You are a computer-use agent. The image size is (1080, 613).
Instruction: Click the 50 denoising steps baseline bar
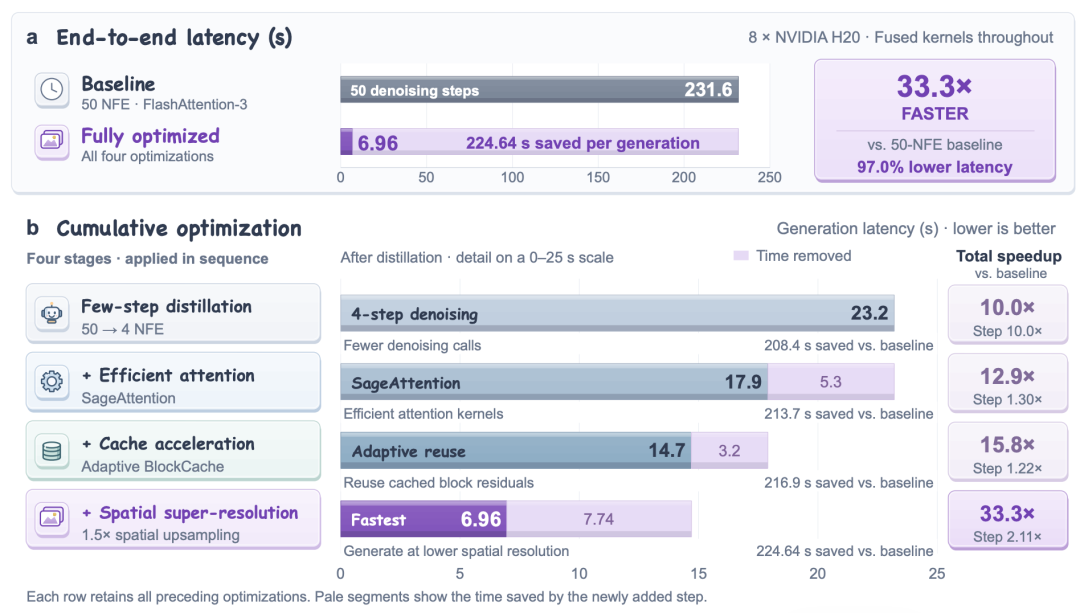[x=539, y=90]
